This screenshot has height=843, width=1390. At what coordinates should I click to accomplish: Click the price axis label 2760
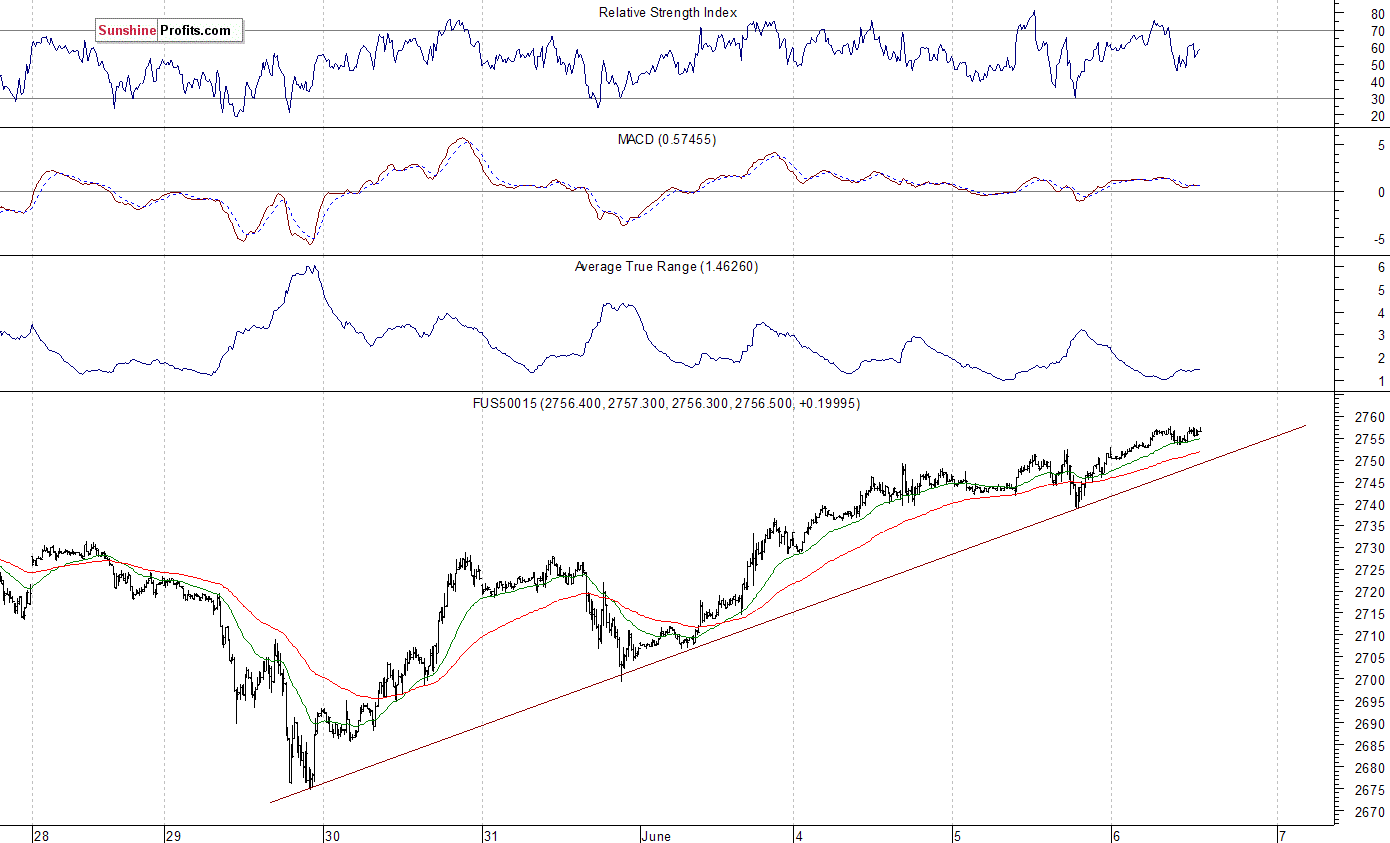point(1370,417)
